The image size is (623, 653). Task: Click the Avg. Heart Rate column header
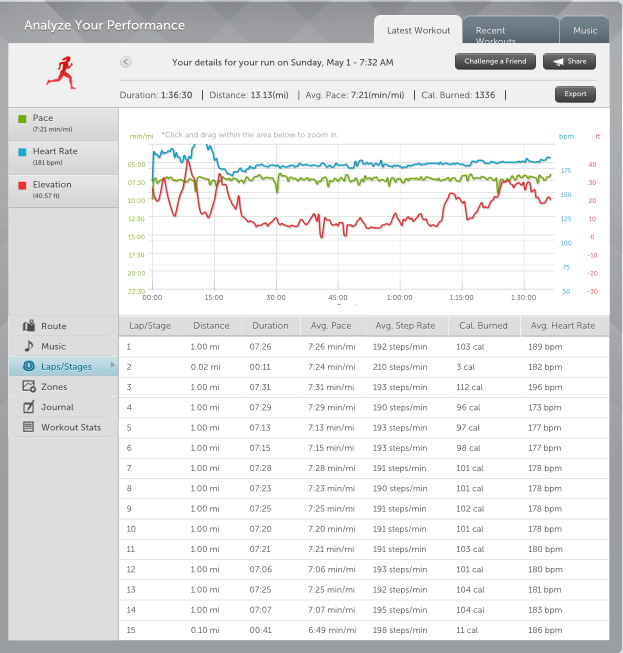(x=563, y=326)
